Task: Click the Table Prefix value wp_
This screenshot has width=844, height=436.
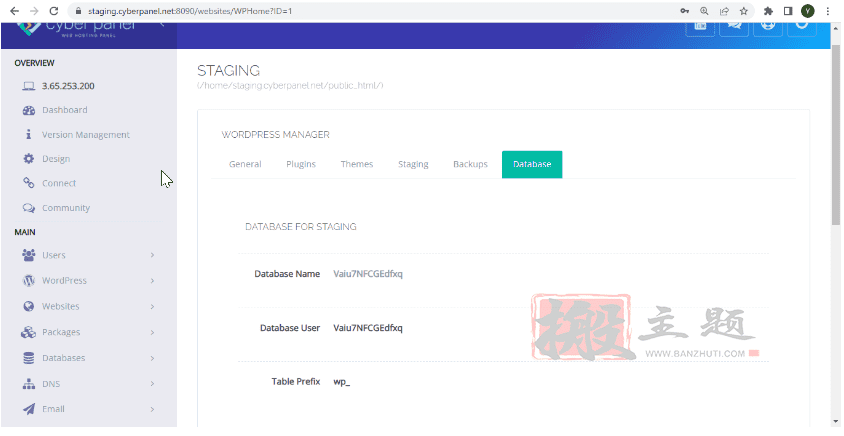Action: [x=341, y=382]
